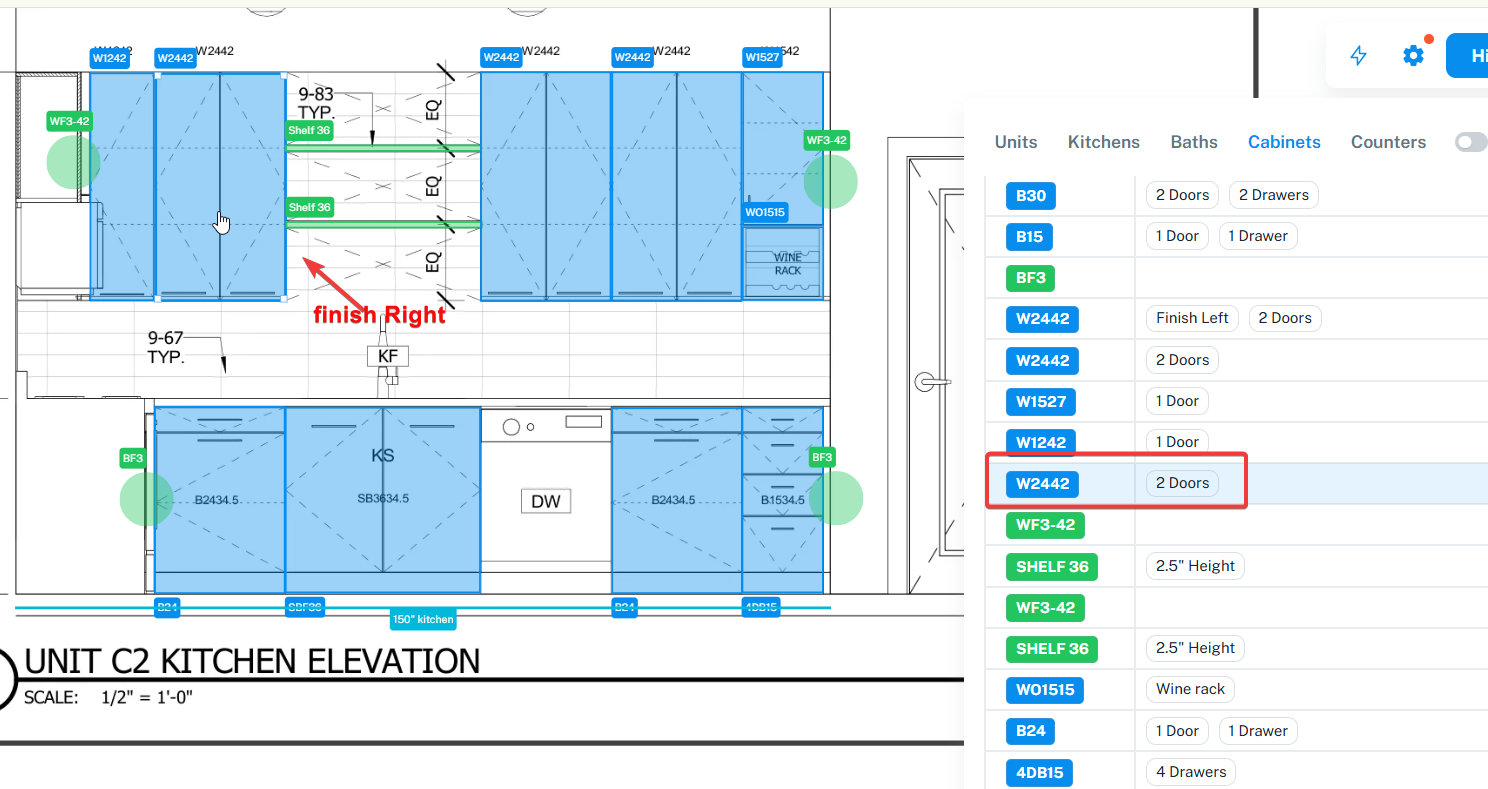Screen dimensions: 1488x789
Task: Click the 2 Drawers chip on B30
Action: [x=1274, y=195]
